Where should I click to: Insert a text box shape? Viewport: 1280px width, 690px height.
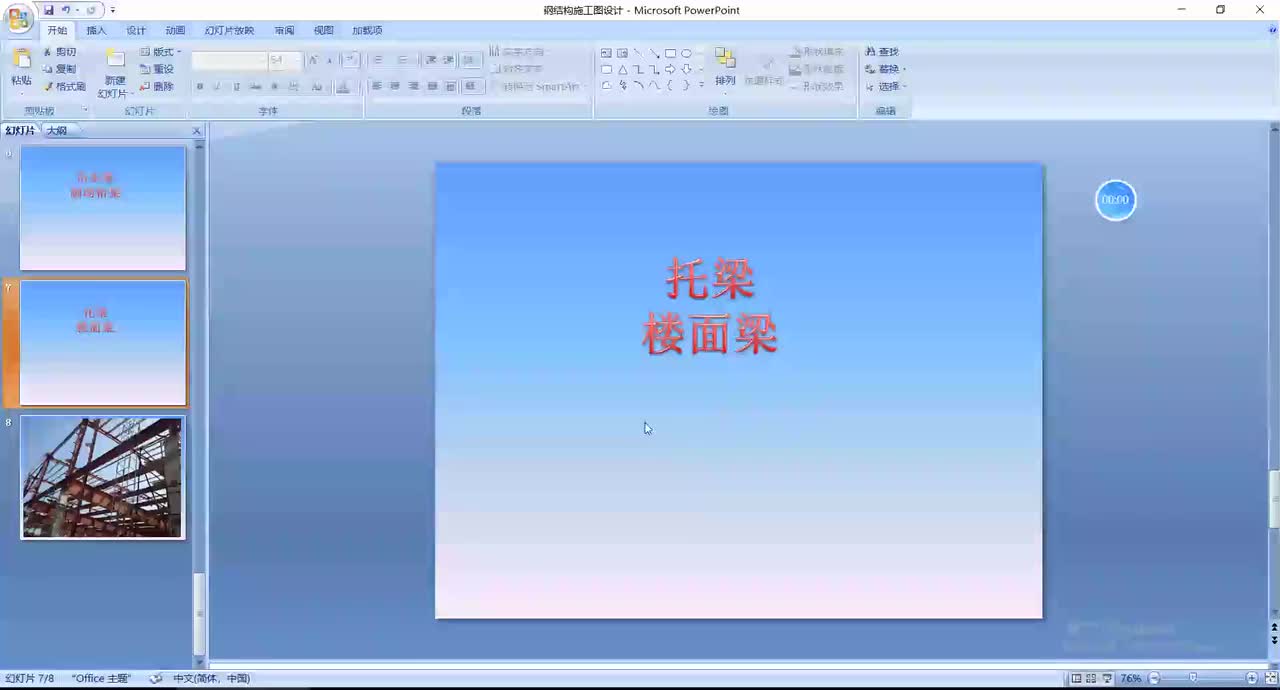[x=606, y=53]
